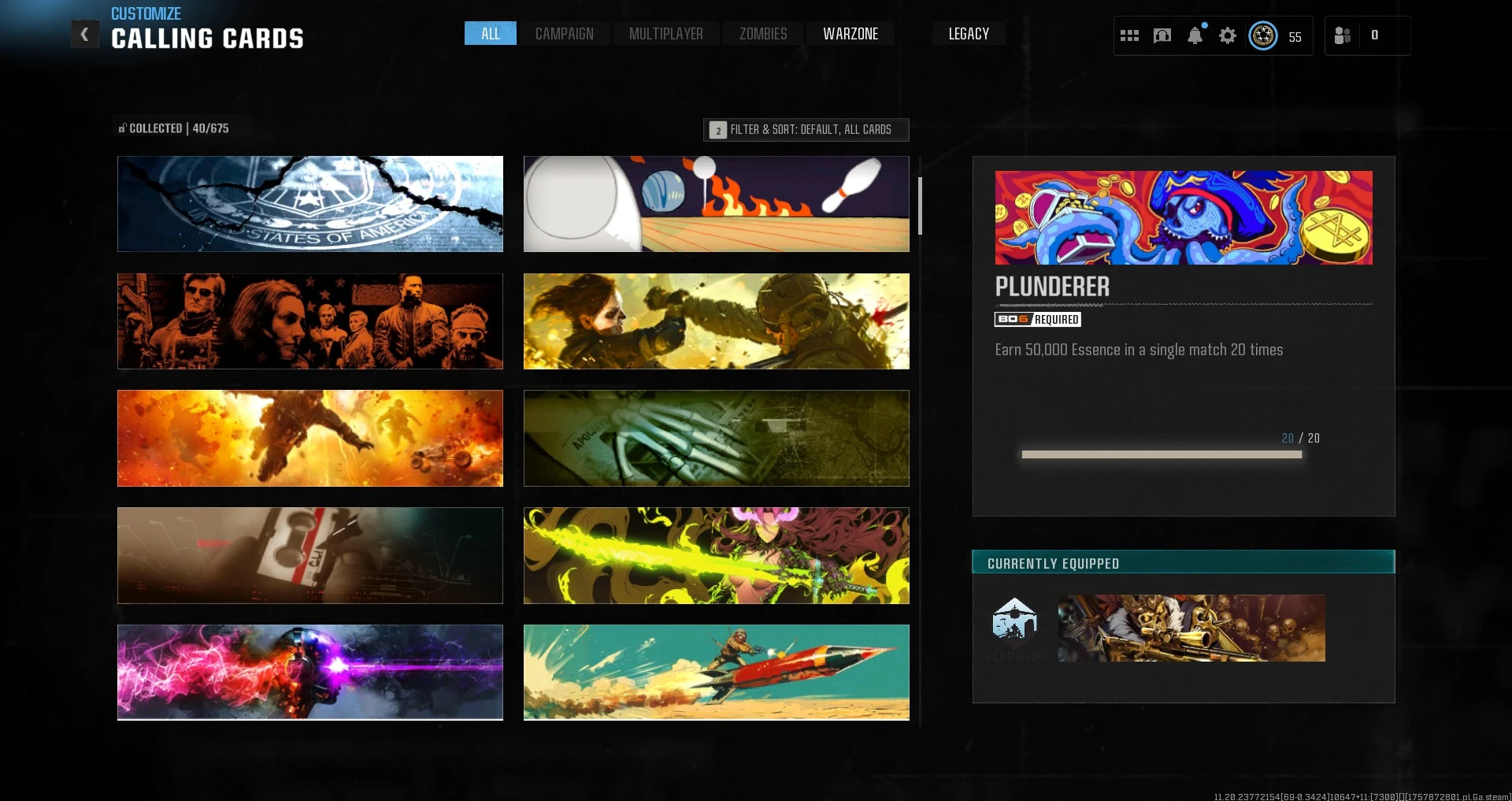Screen dimensions: 1512x801
Task: Switch to the Zombies tab
Action: tap(763, 33)
